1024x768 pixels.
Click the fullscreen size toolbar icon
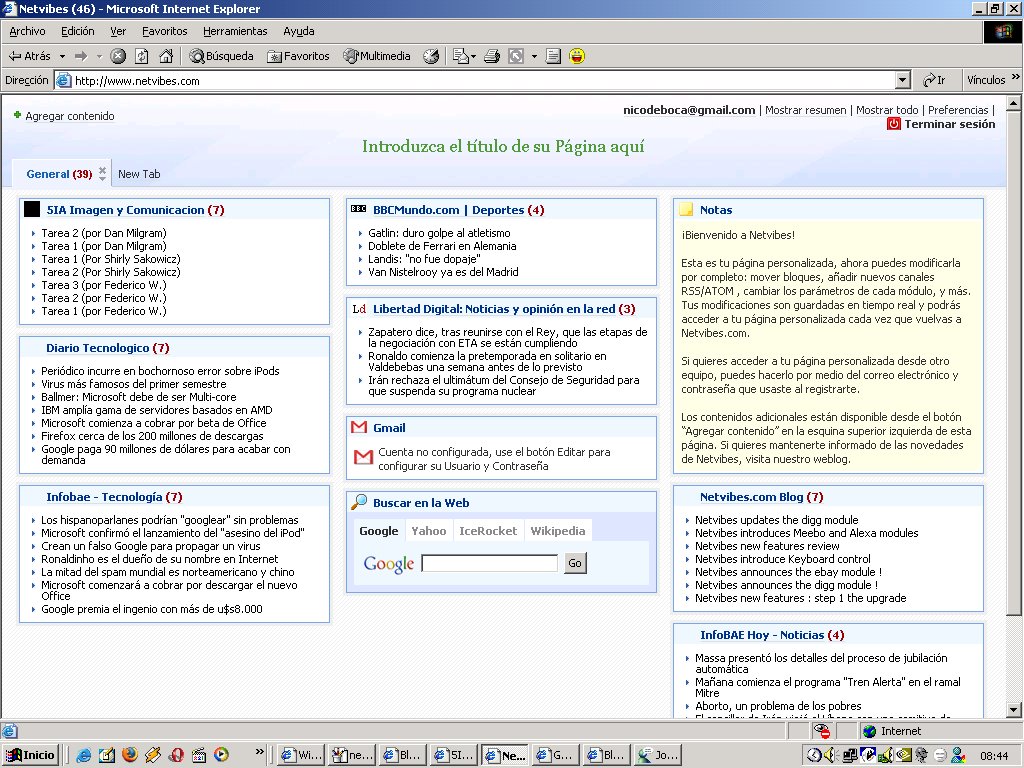[x=516, y=56]
